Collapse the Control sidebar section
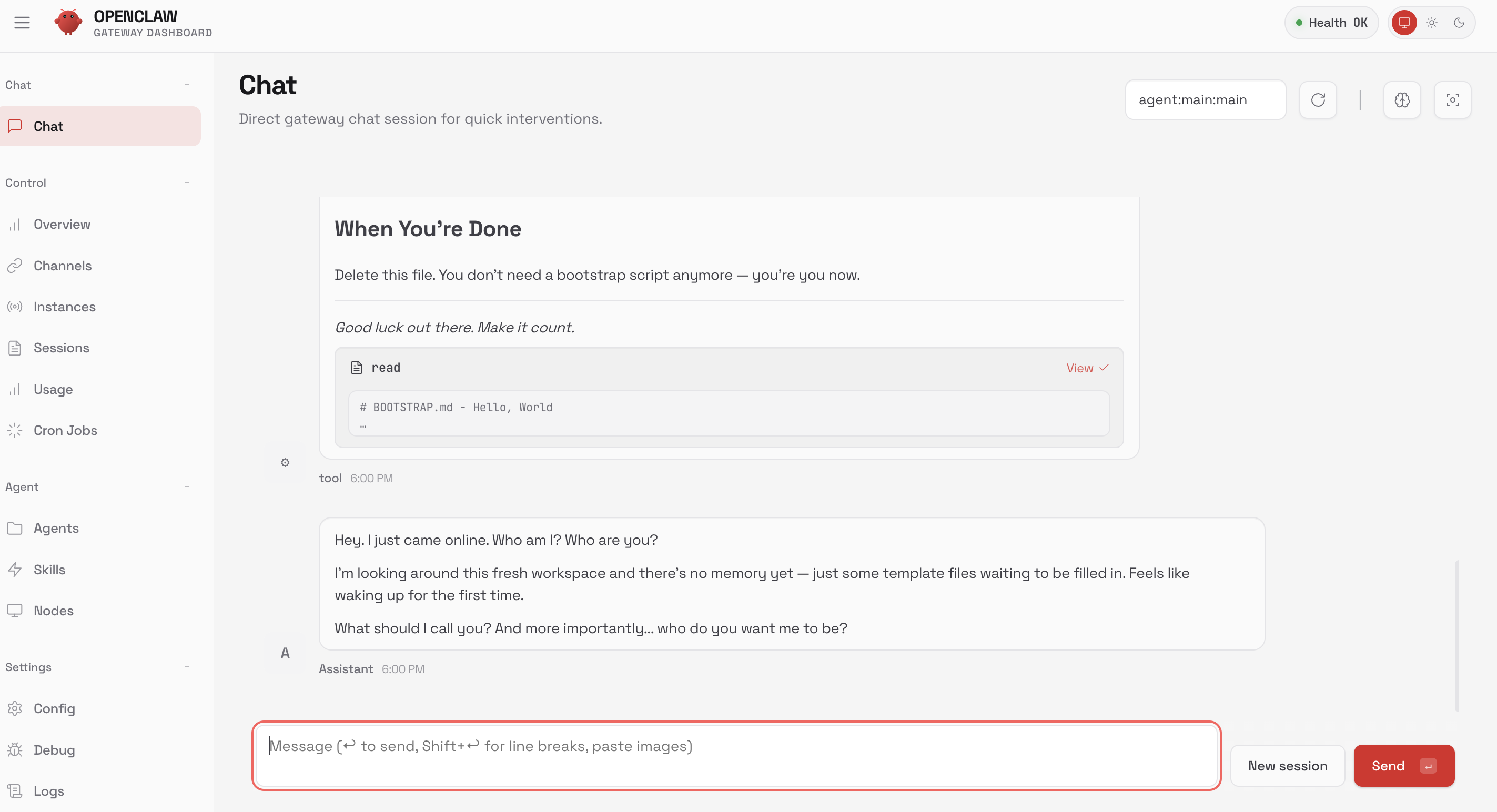This screenshot has height=812, width=1497. (187, 182)
